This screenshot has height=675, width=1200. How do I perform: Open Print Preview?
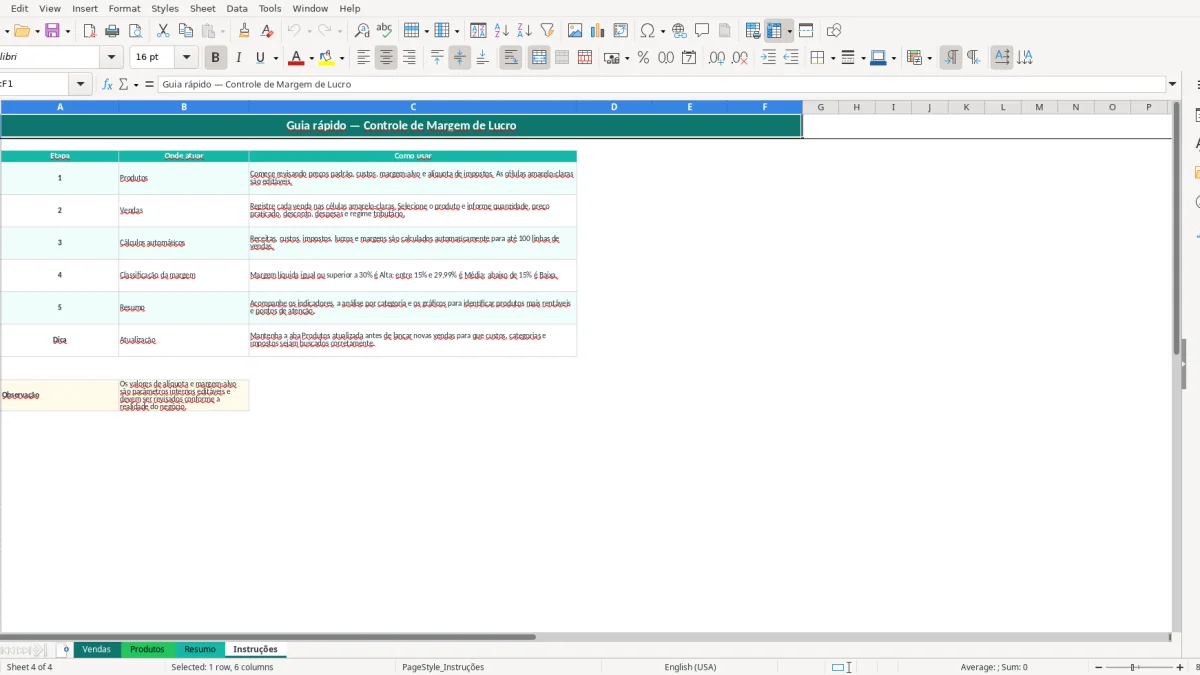click(x=135, y=31)
